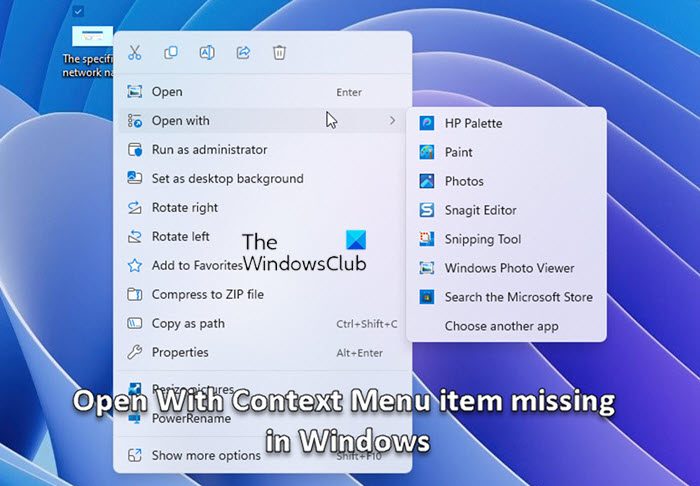
Task: Click the Copy as path icon
Action: click(135, 323)
